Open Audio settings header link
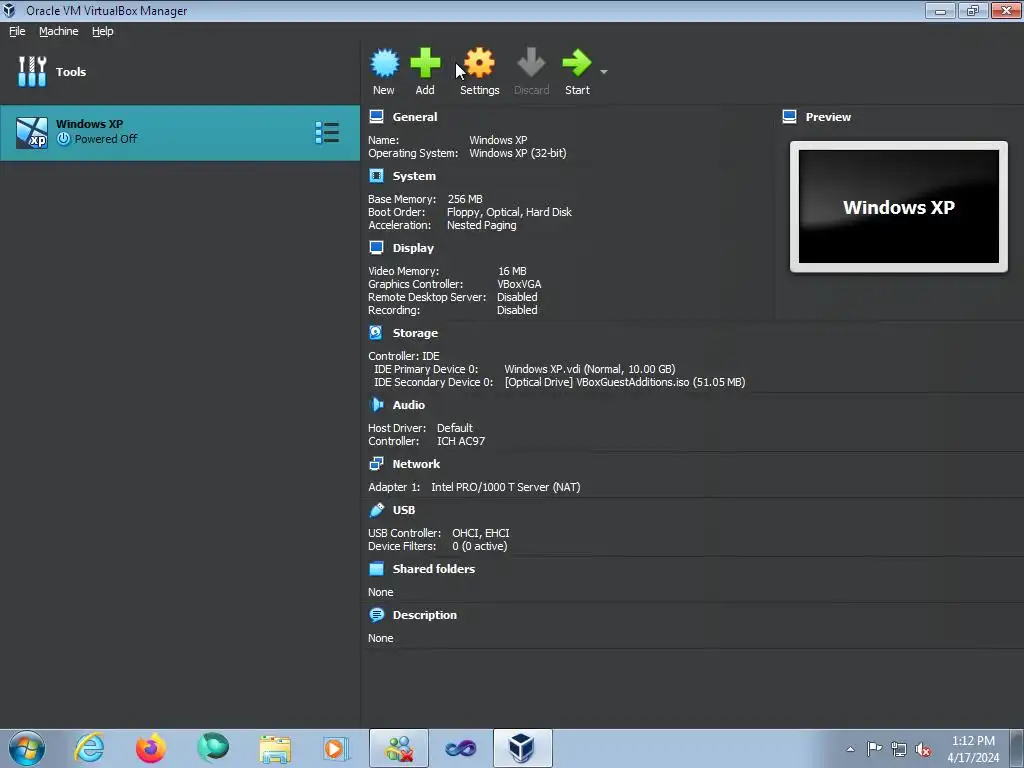 tap(408, 405)
